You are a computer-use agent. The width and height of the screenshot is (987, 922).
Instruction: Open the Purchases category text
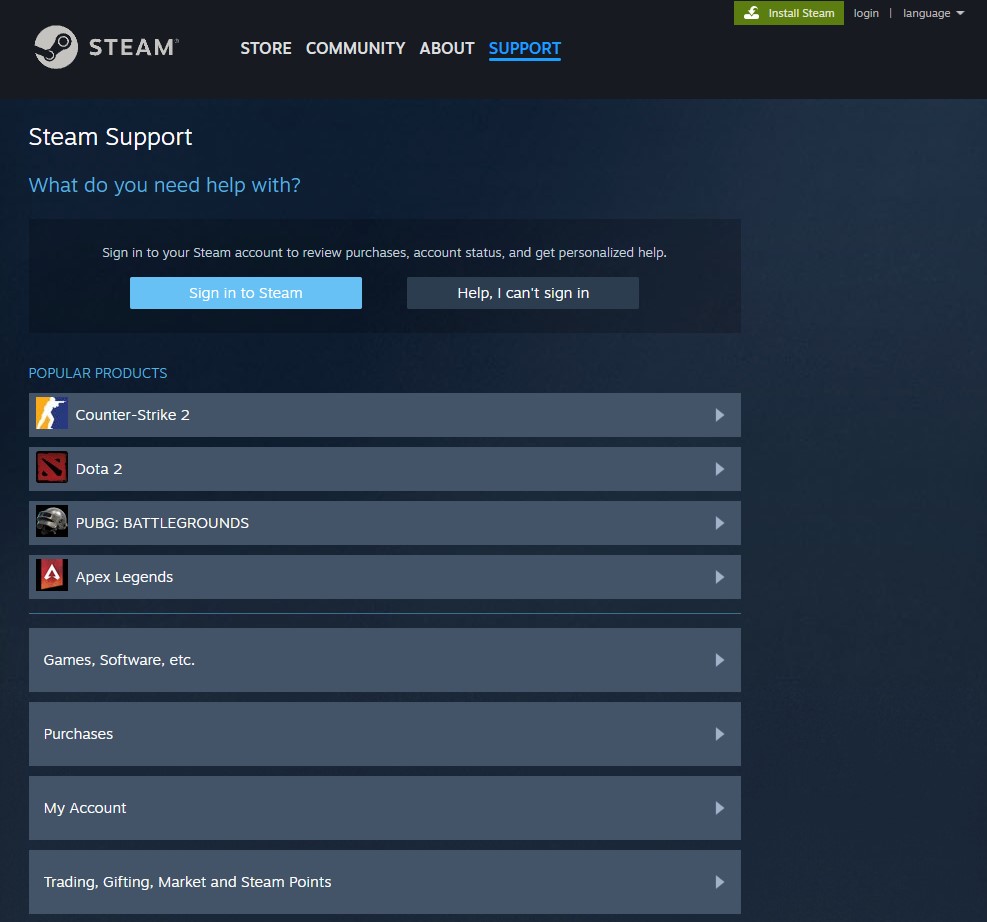coord(78,734)
